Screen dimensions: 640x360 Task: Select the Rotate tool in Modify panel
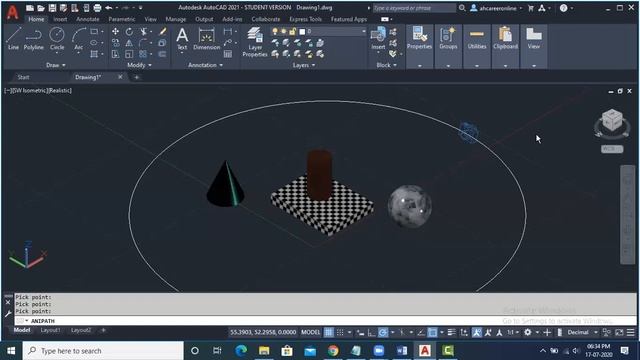pyautogui.click(x=129, y=31)
